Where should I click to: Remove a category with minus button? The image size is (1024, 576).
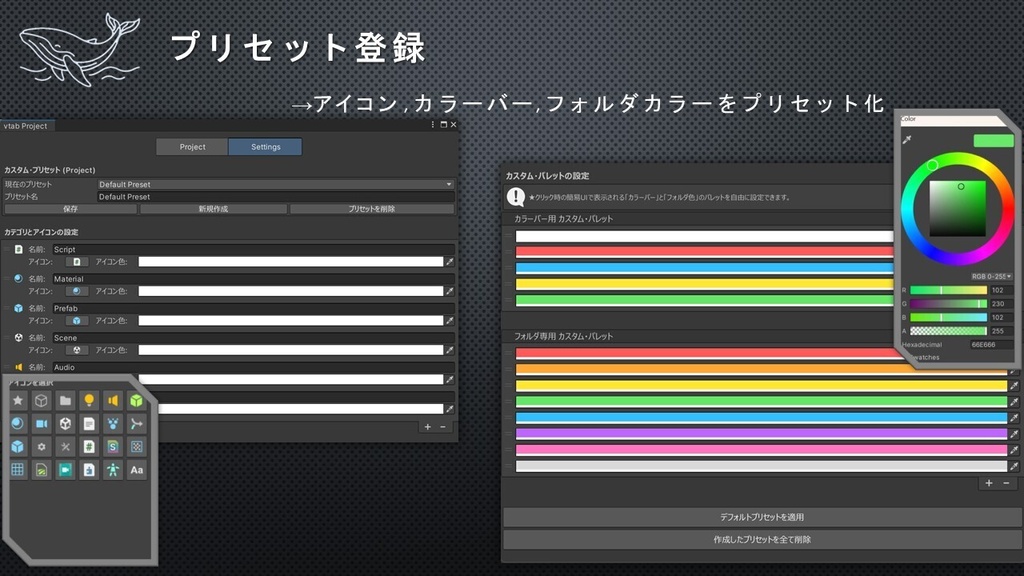443,426
